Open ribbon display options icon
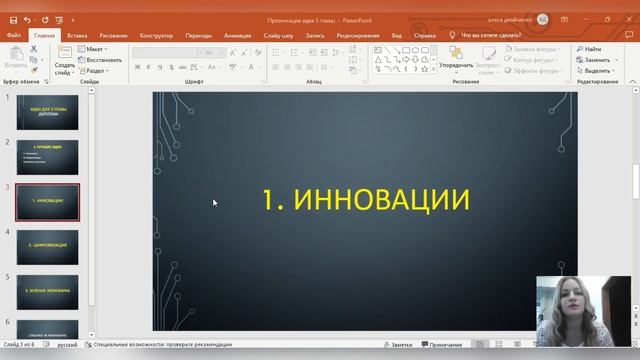This screenshot has width=640, height=360. 564,20
